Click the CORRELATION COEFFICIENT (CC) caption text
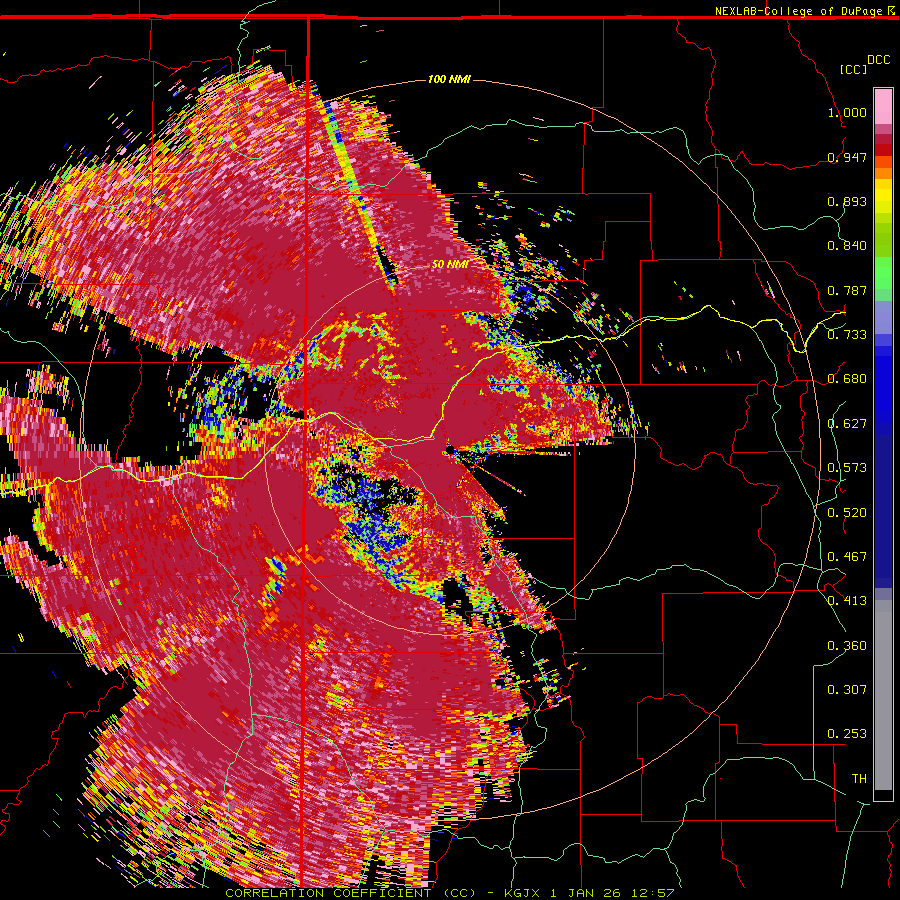 point(351,893)
